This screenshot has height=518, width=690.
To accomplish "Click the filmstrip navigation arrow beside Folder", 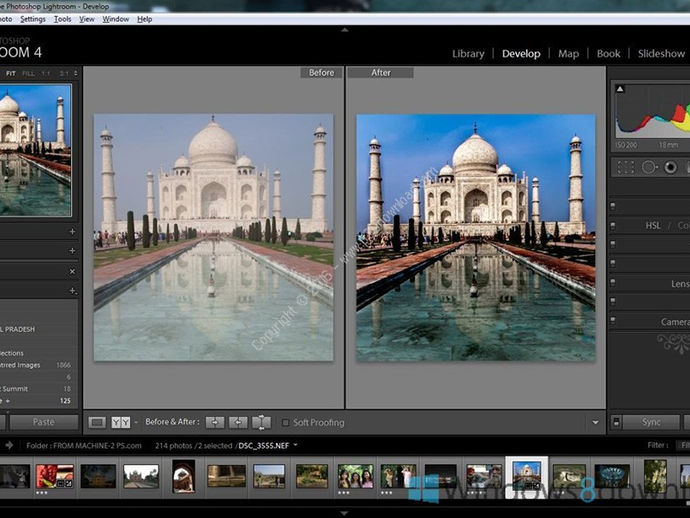I will (x=9, y=446).
